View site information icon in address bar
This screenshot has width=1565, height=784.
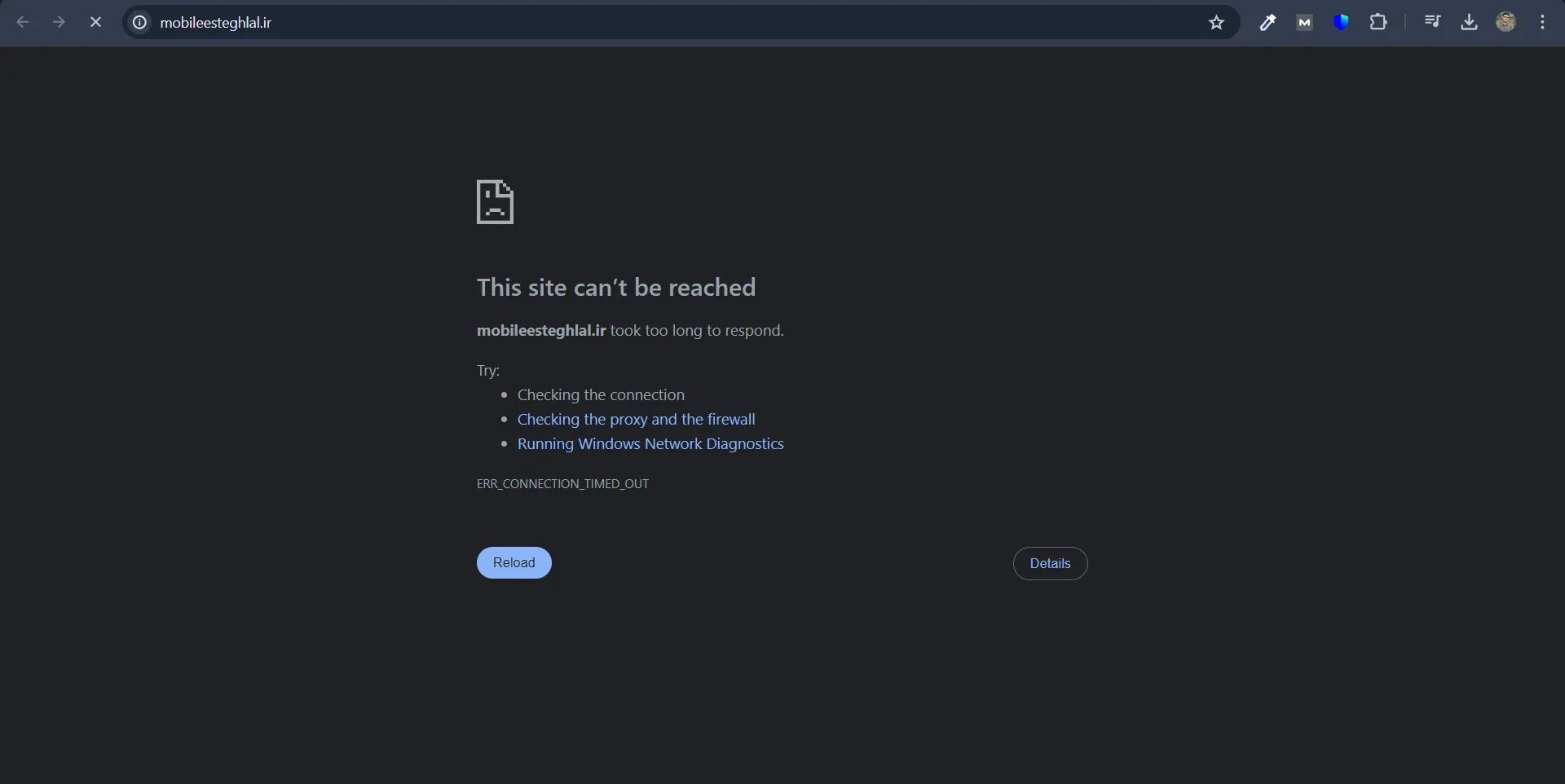click(x=140, y=23)
